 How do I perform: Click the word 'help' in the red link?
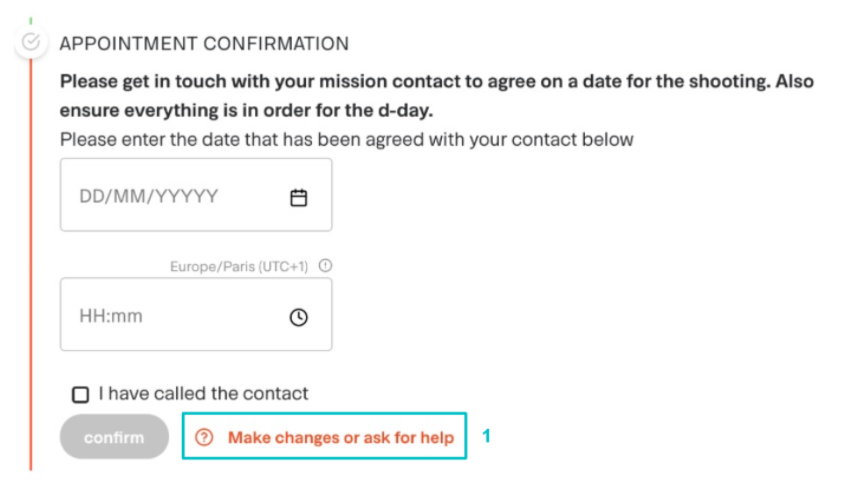(437, 437)
